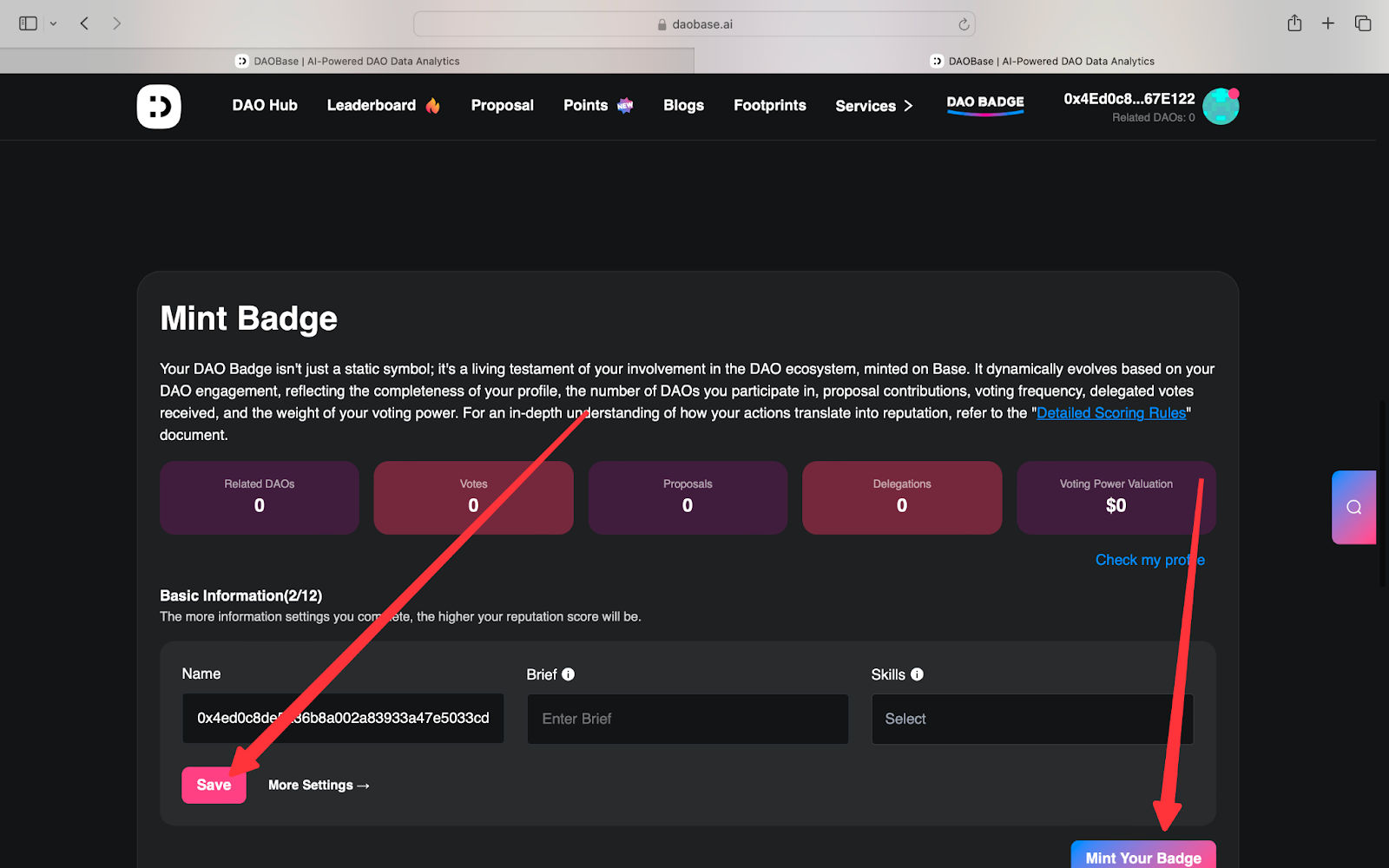The width and height of the screenshot is (1389, 868).
Task: Click the Brief info icon
Action: (569, 674)
